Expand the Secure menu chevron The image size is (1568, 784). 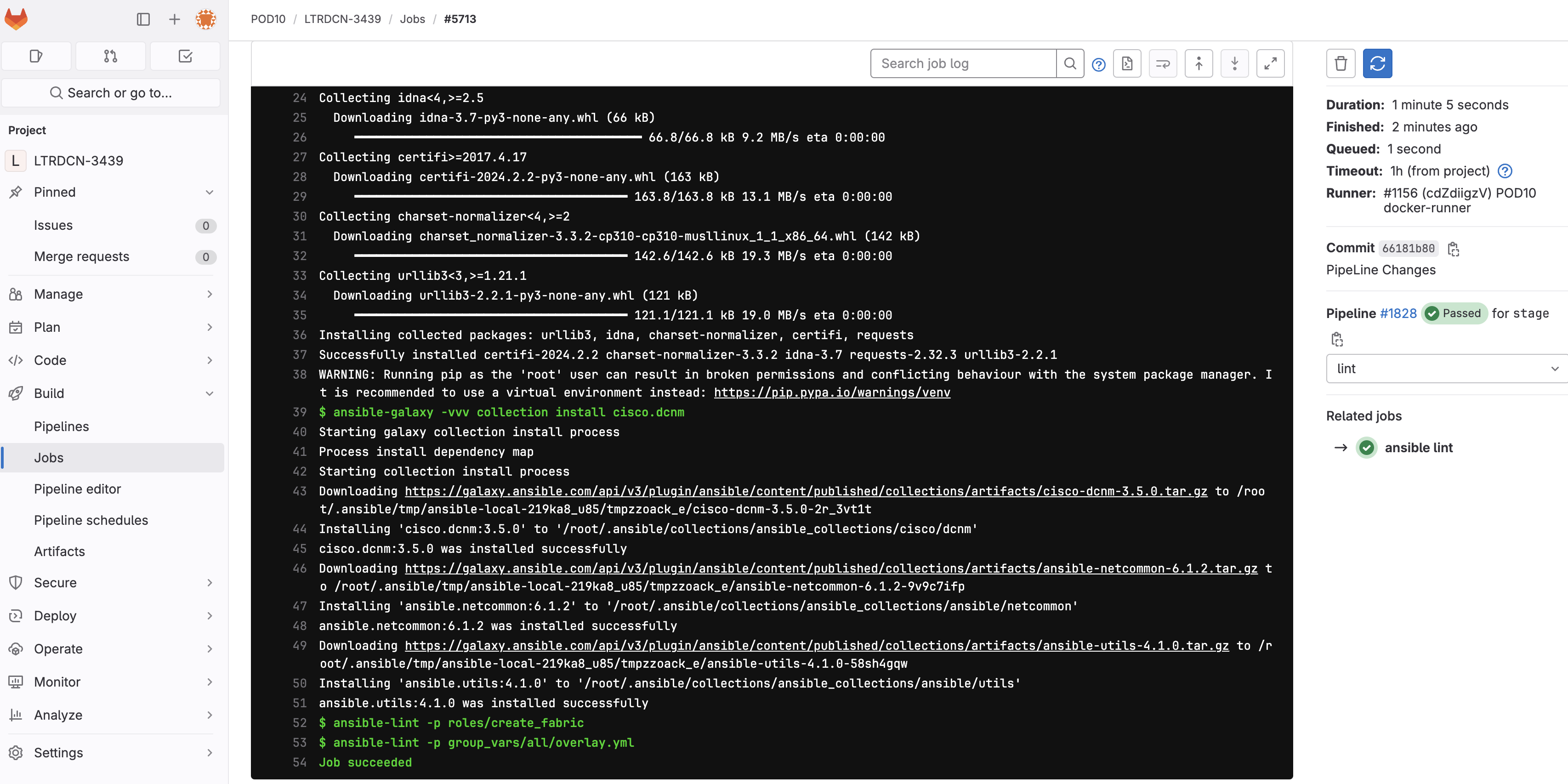210,583
